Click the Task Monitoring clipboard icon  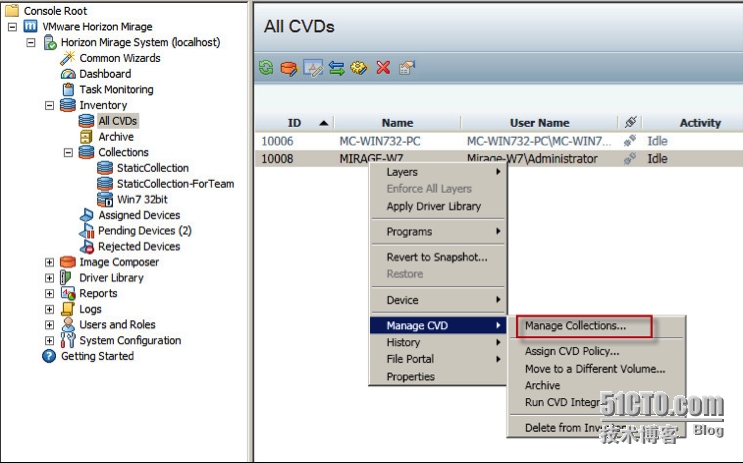point(68,89)
